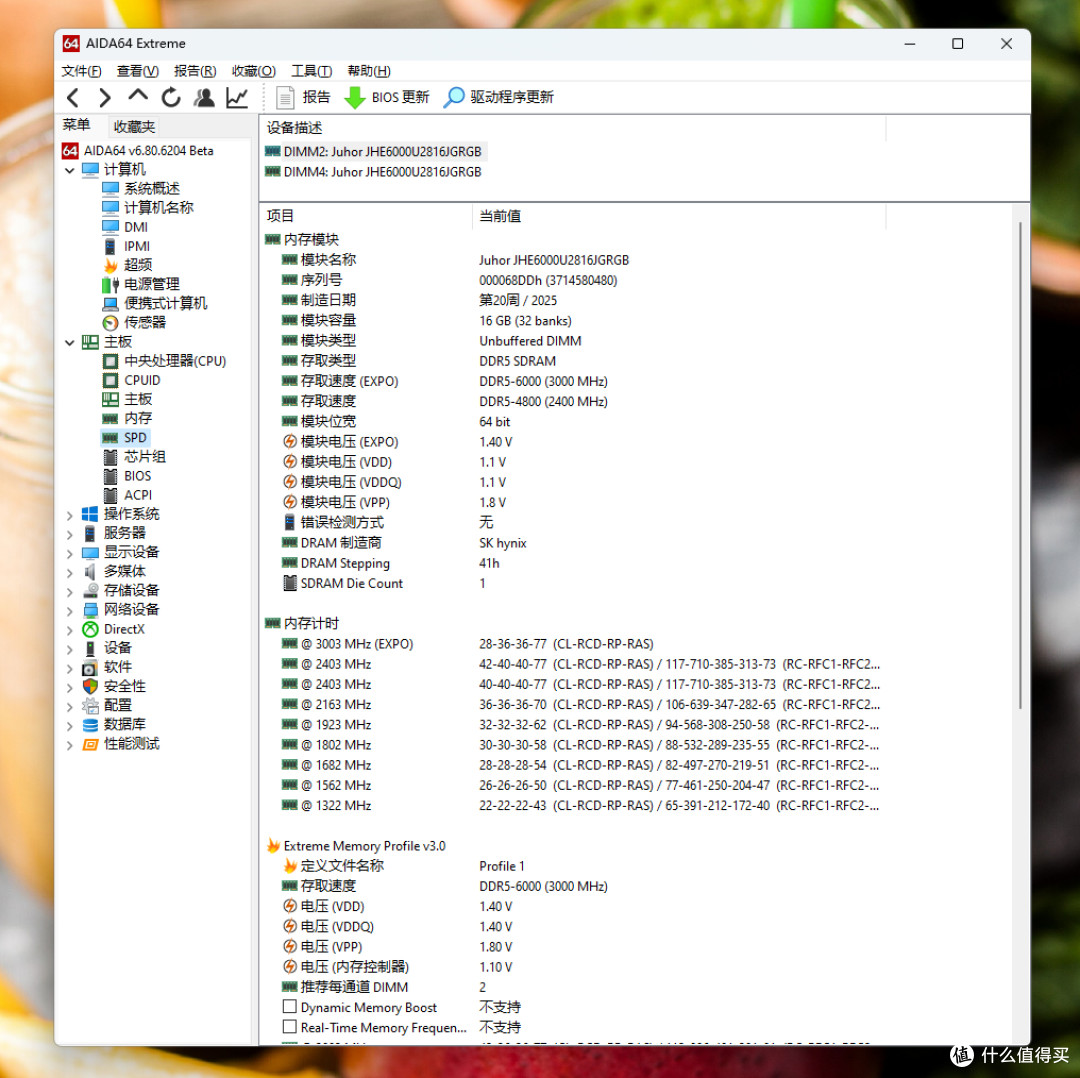Viewport: 1080px width, 1078px height.
Task: Click the 安全性 shield icon
Action: pos(90,687)
